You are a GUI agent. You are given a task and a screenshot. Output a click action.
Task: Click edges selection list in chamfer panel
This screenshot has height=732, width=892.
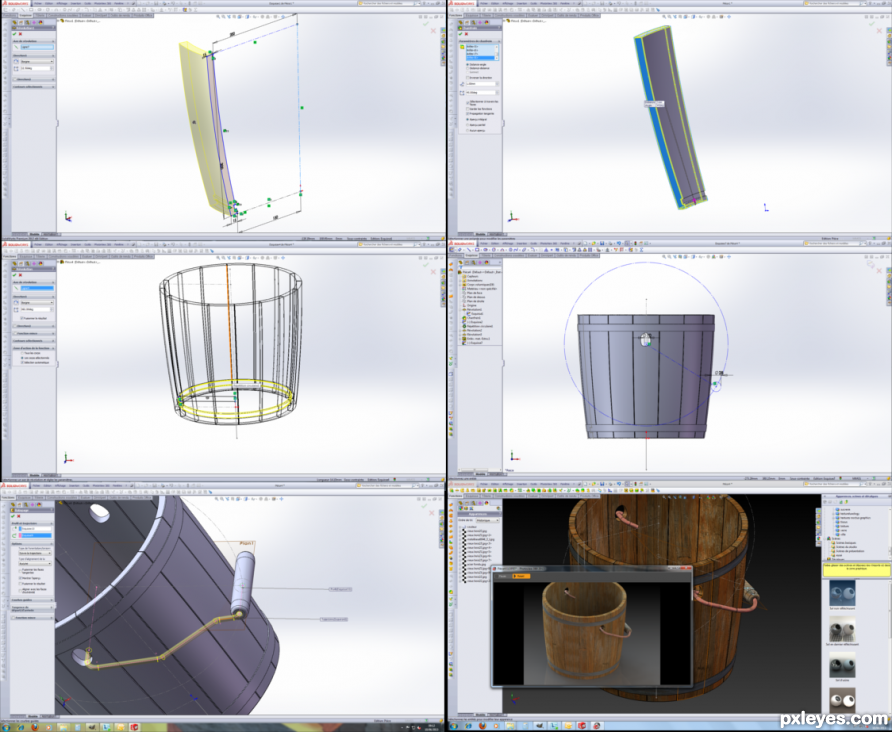(482, 52)
